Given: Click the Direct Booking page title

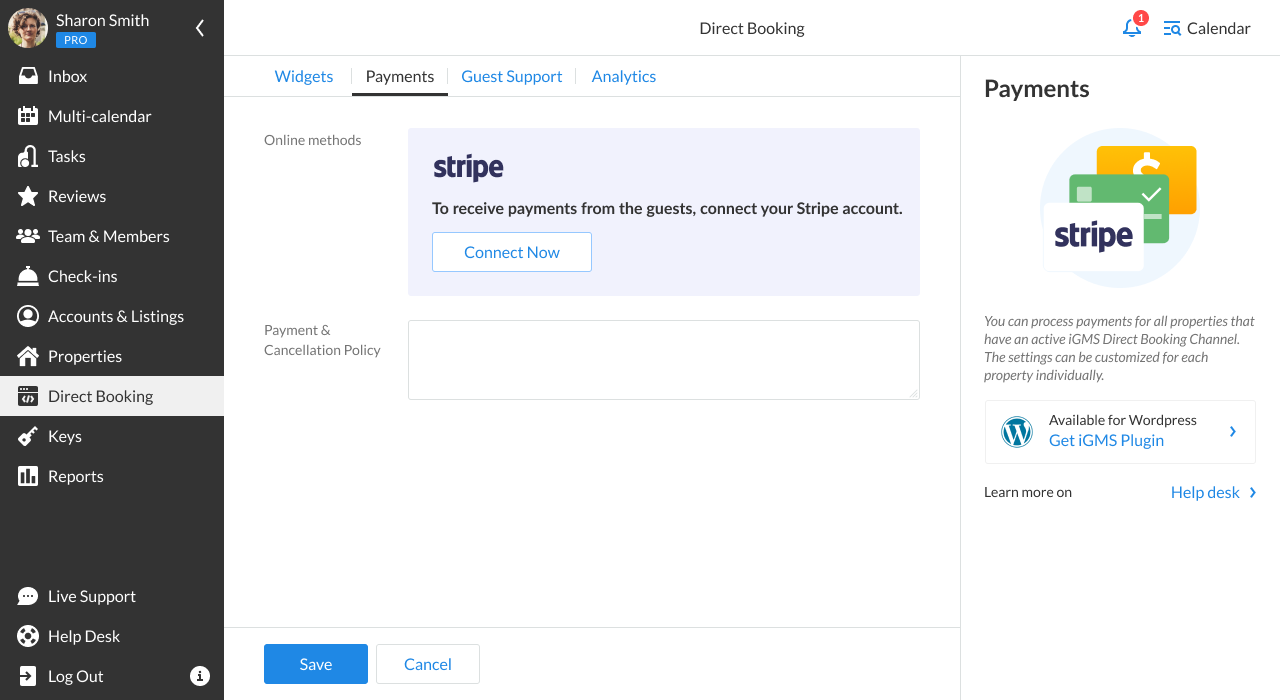Looking at the screenshot, I should 752,28.
